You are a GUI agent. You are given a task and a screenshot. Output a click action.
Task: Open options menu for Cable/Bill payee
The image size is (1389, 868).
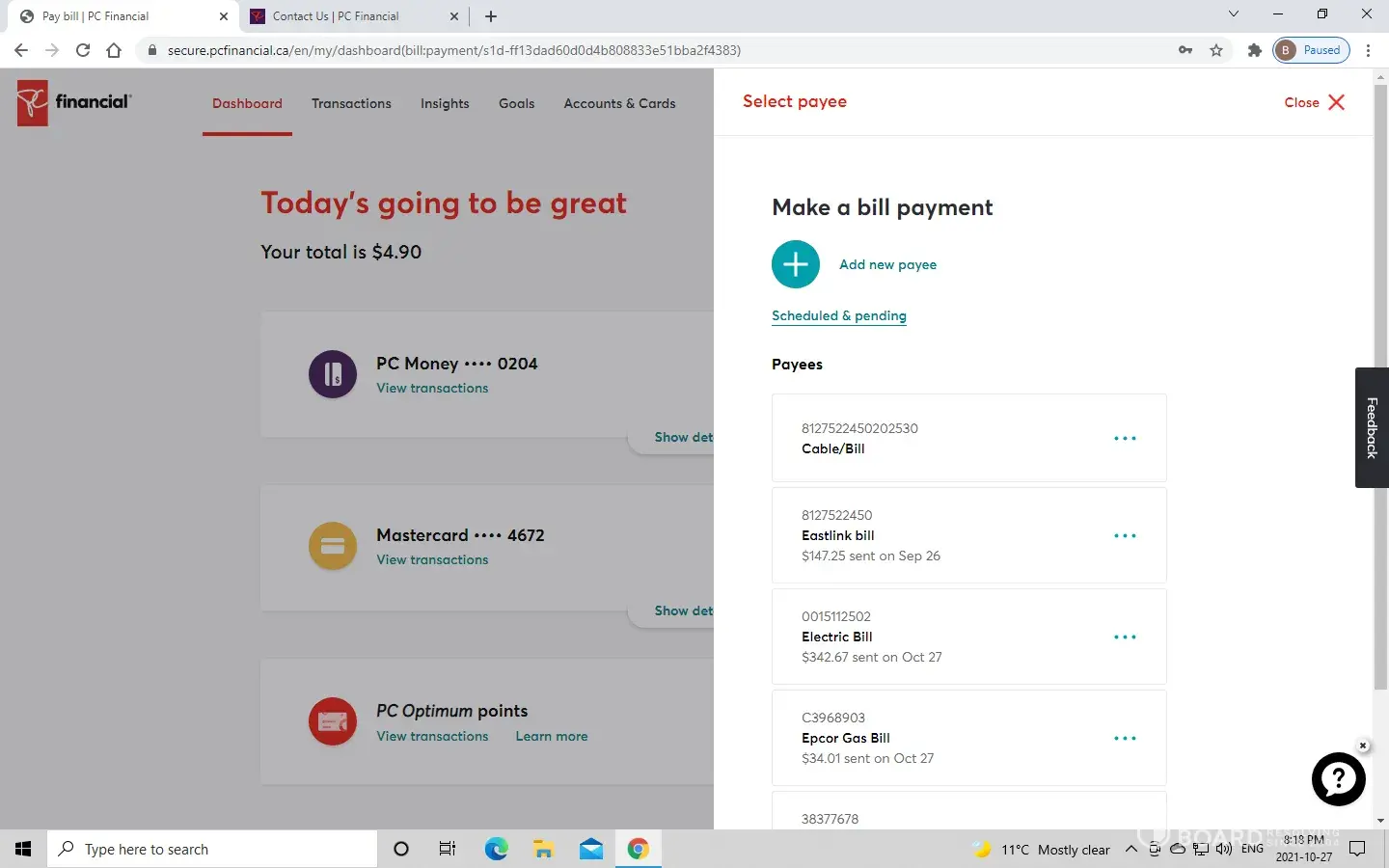pos(1125,439)
